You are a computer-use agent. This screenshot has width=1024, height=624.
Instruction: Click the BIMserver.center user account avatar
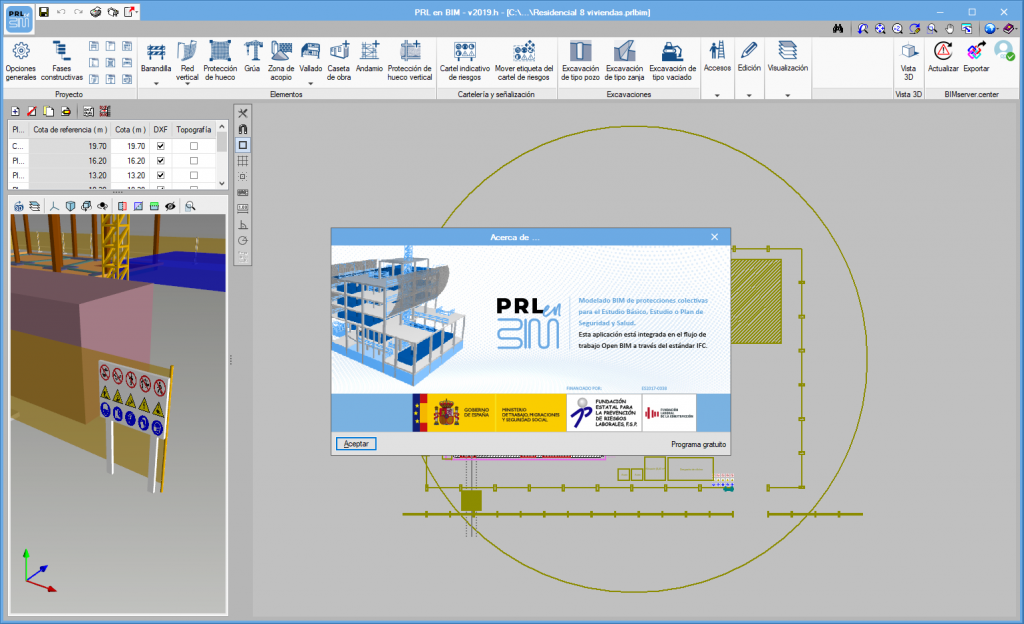[1004, 50]
